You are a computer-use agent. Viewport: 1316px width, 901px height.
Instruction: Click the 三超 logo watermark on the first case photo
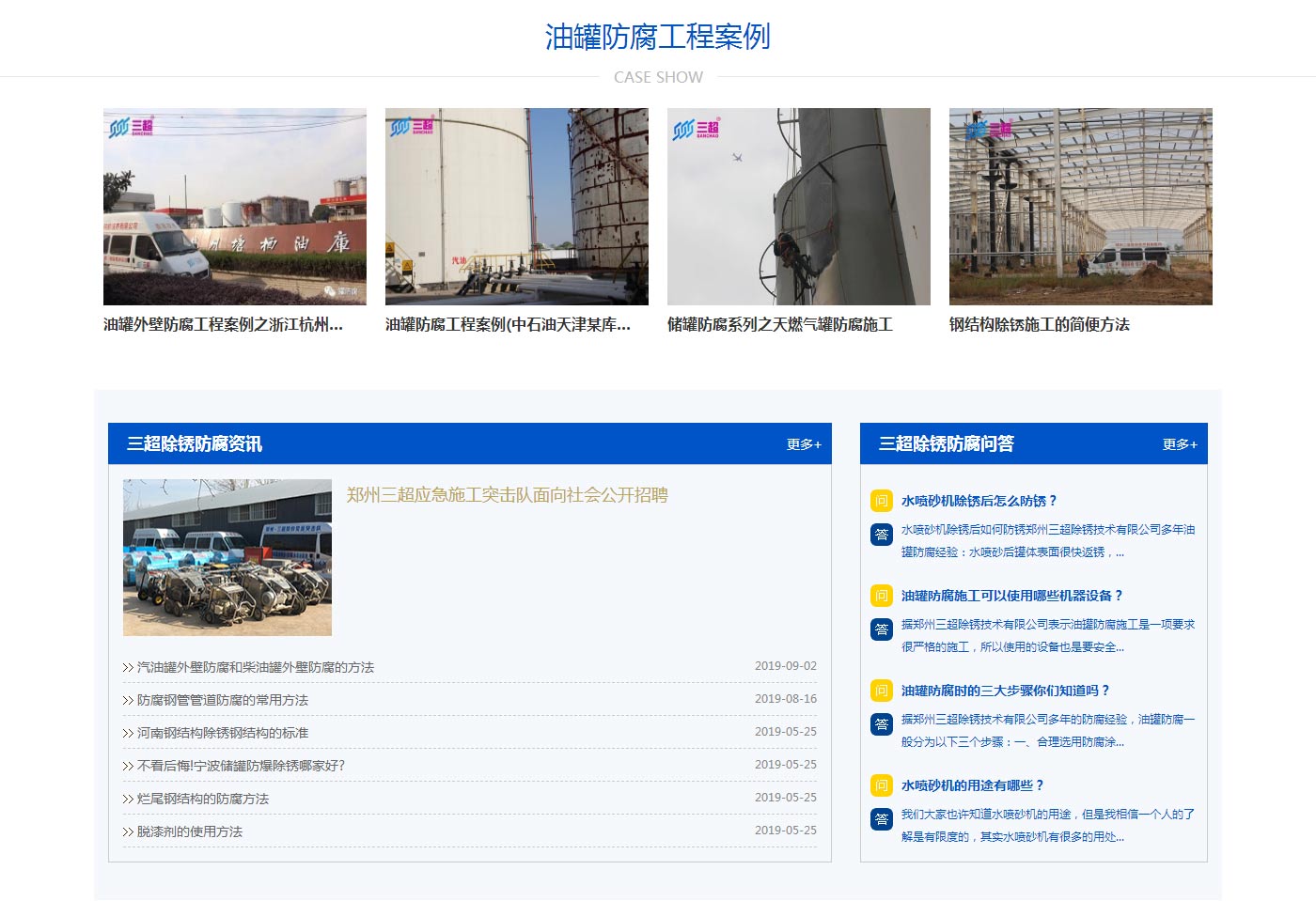point(129,127)
